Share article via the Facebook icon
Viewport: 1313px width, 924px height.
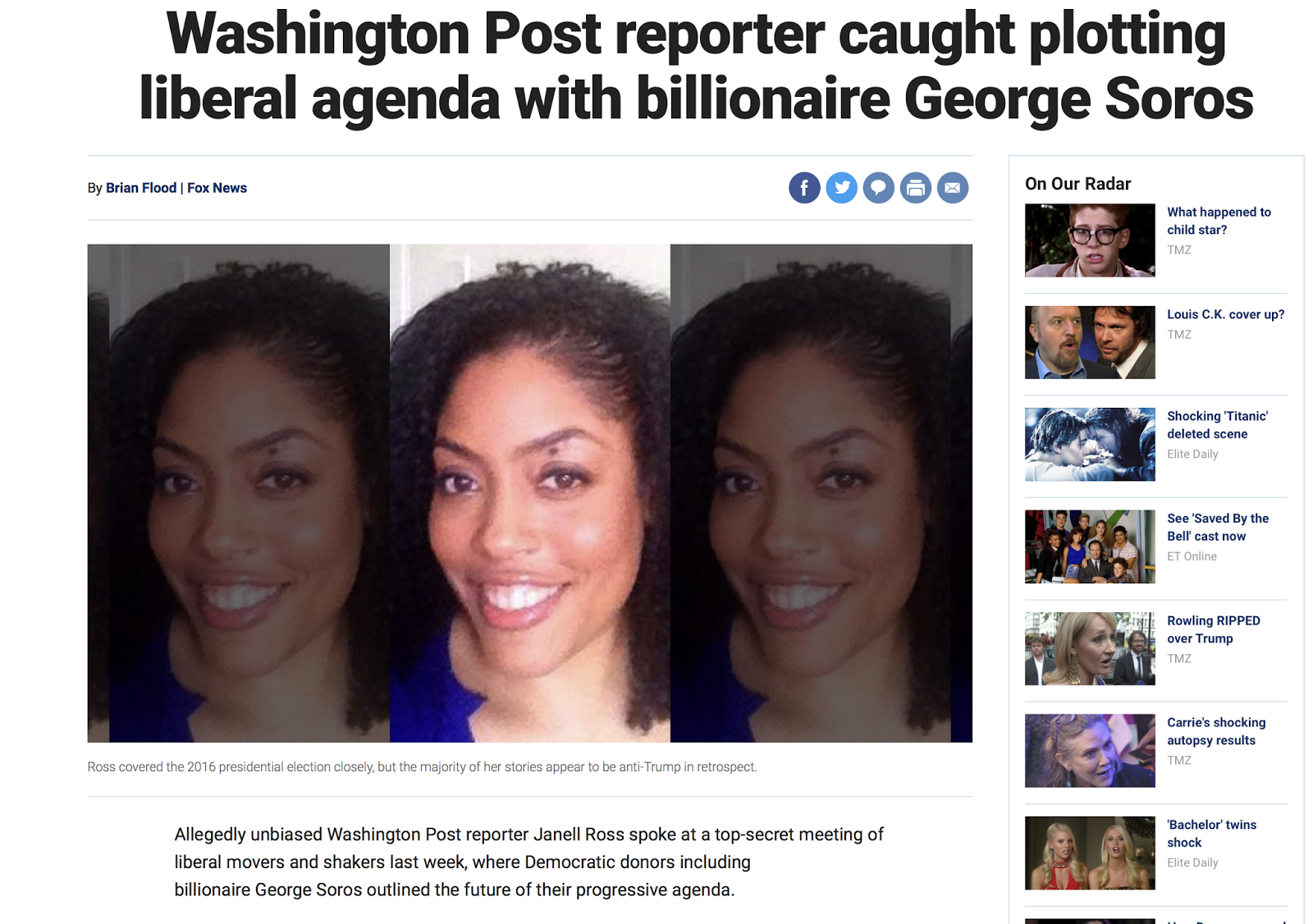[804, 188]
